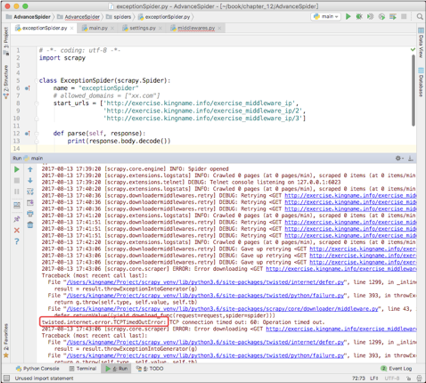The image size is (426, 383).
Task: Switch to the middlewares.py editor tab
Action: coord(196,28)
